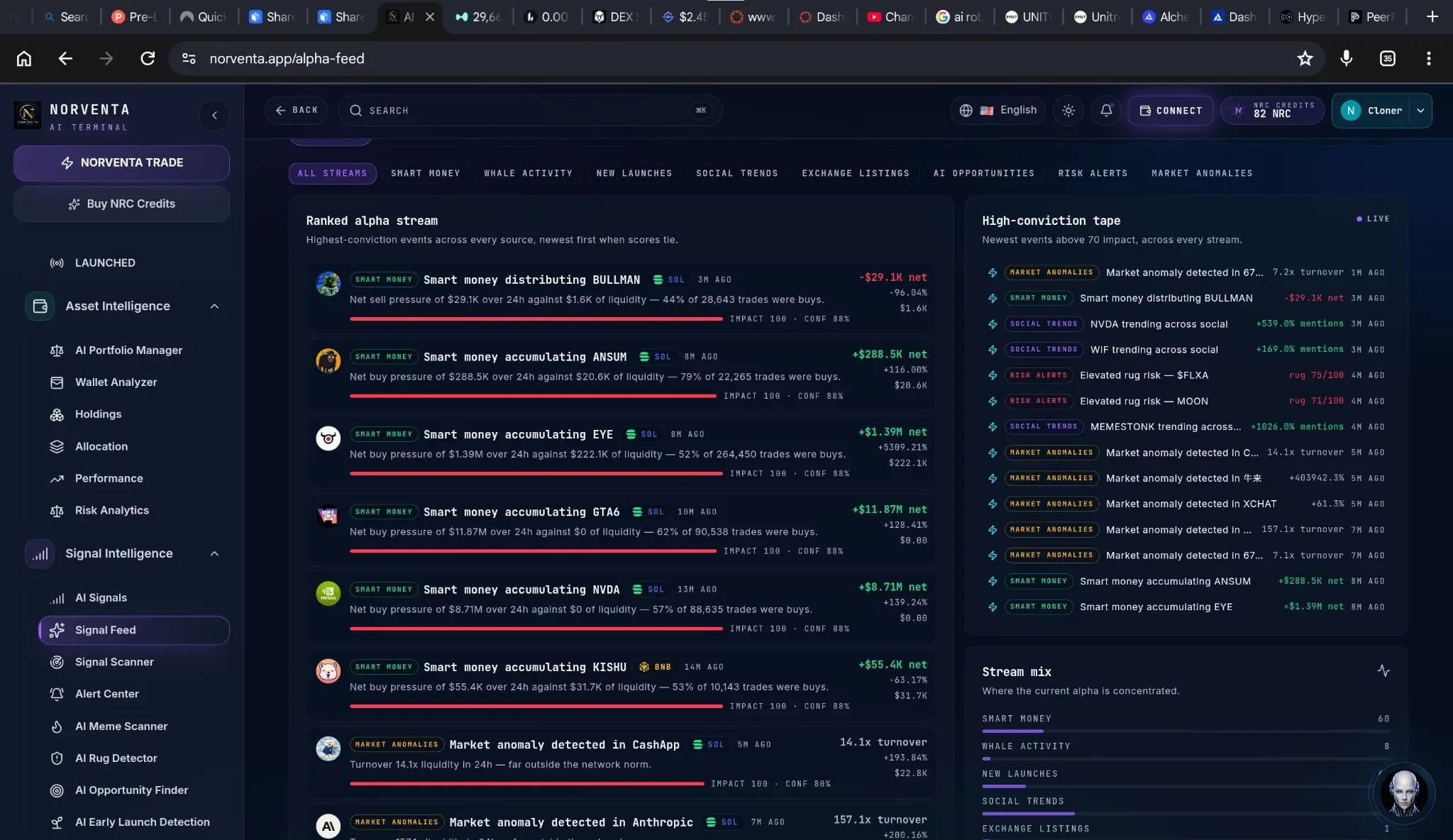The image size is (1453, 840).
Task: Open Signal Feed sidebar item
Action: (133, 630)
